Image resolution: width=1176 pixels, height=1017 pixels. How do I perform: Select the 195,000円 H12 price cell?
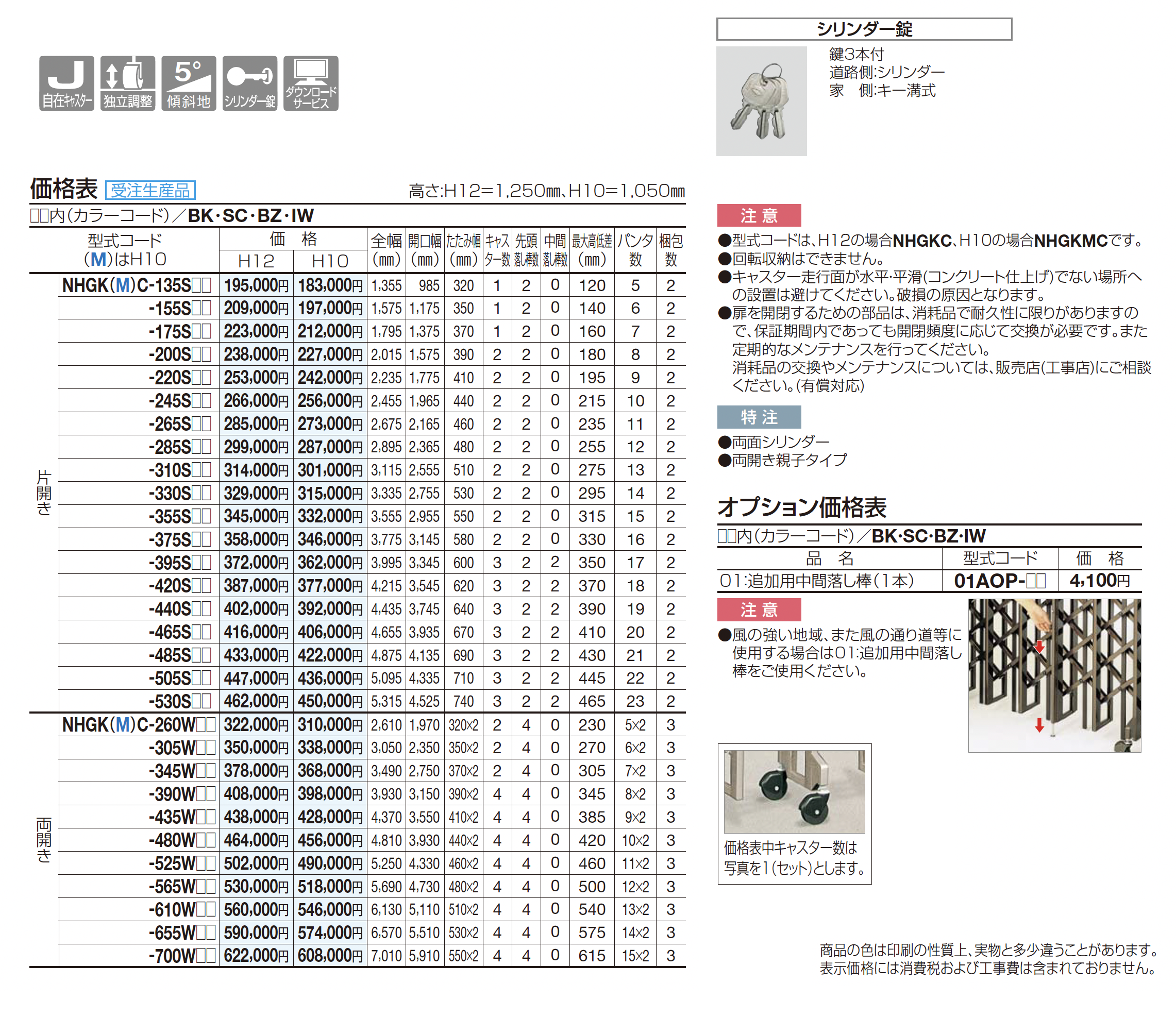256,285
